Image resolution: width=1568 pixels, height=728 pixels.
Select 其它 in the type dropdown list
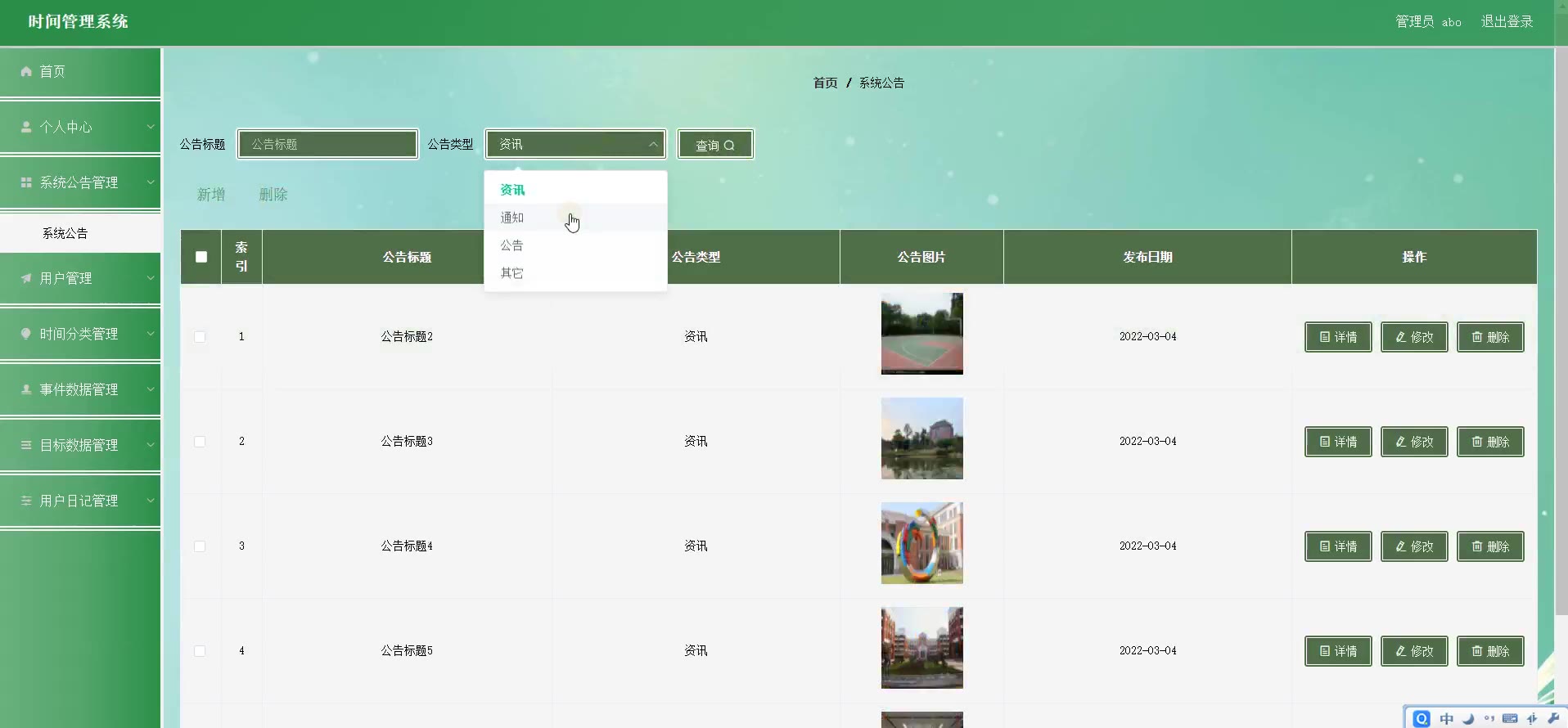tap(575, 273)
